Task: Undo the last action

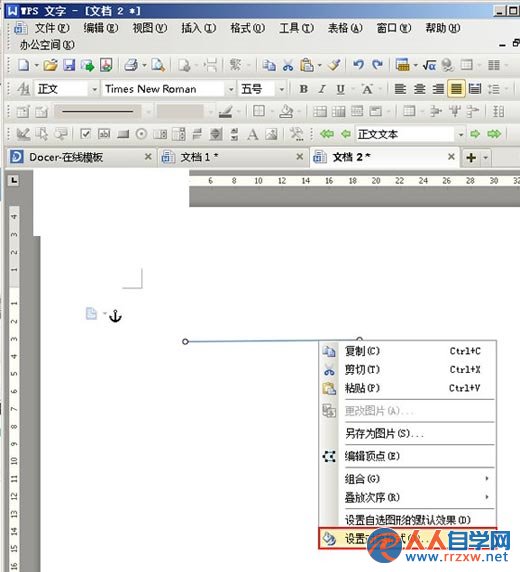Action: pyautogui.click(x=358, y=65)
